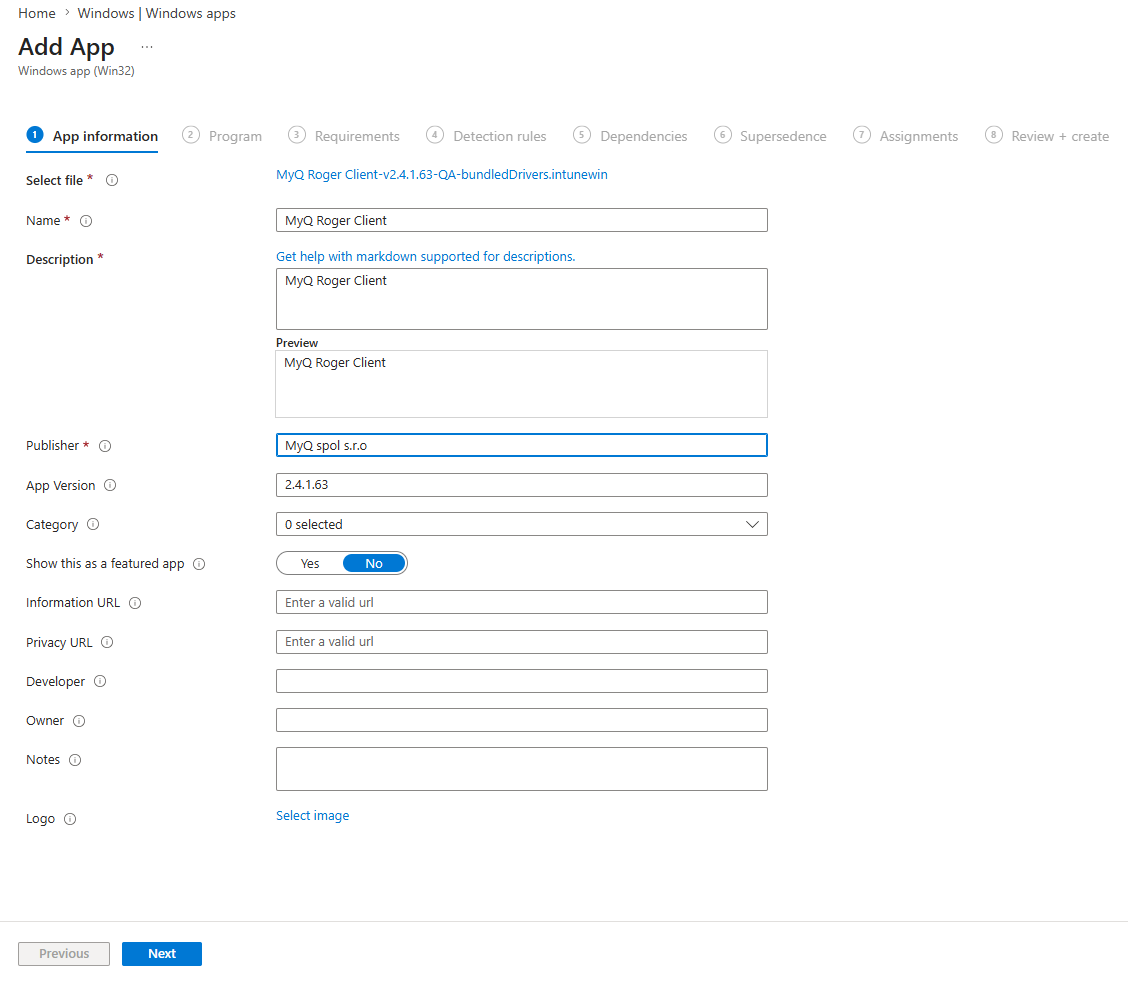Click the Information URL info icon
Screen dimensions: 1128x985
click(x=135, y=603)
